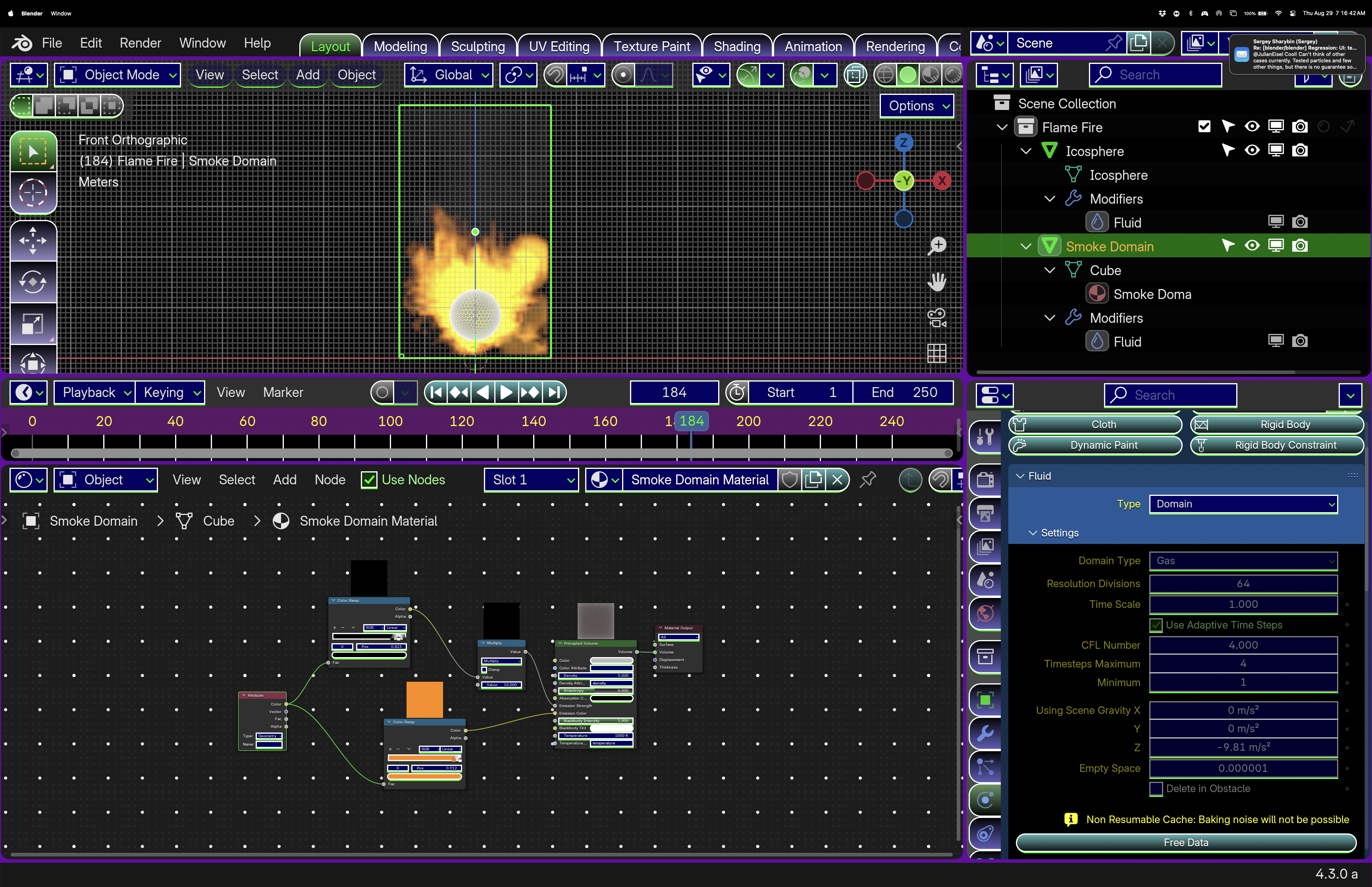Switch orthographic/perspective grid icon
The width and height of the screenshot is (1372, 887).
937,353
